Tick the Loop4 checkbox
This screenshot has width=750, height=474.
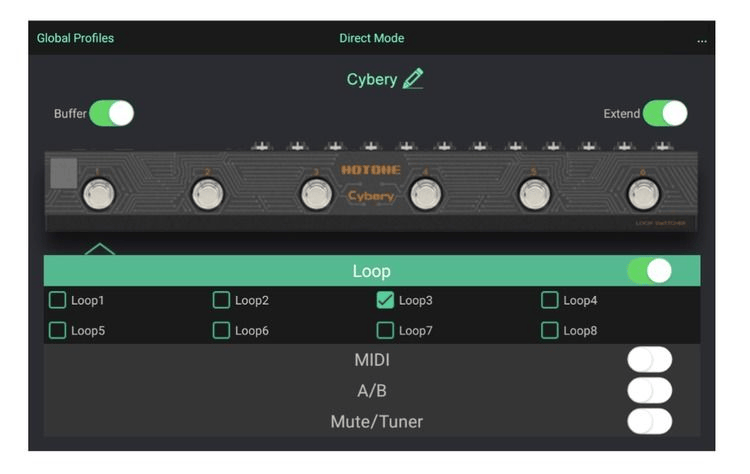click(550, 300)
